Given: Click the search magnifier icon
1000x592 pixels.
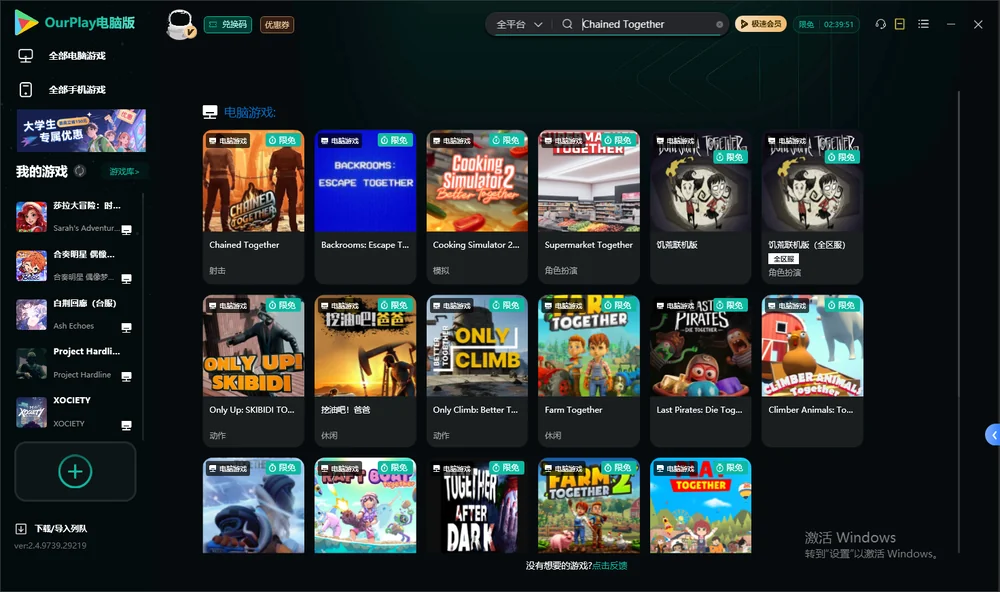Looking at the screenshot, I should pos(567,24).
